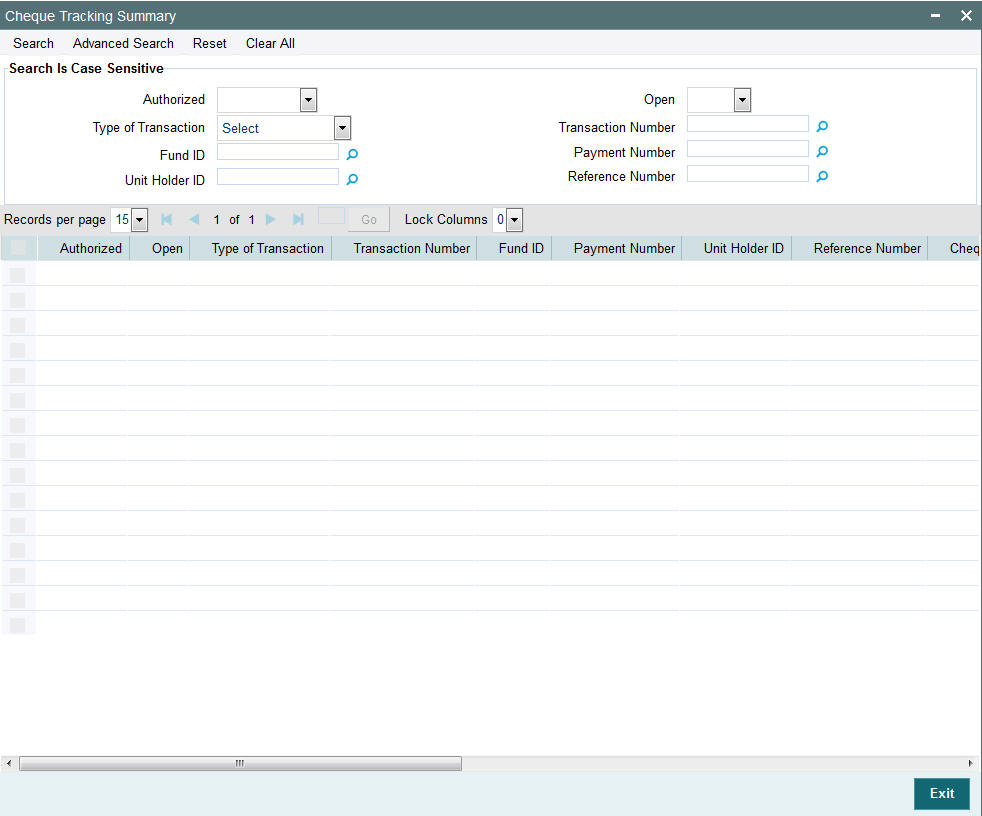Sort by Transaction Number column header

(x=411, y=248)
